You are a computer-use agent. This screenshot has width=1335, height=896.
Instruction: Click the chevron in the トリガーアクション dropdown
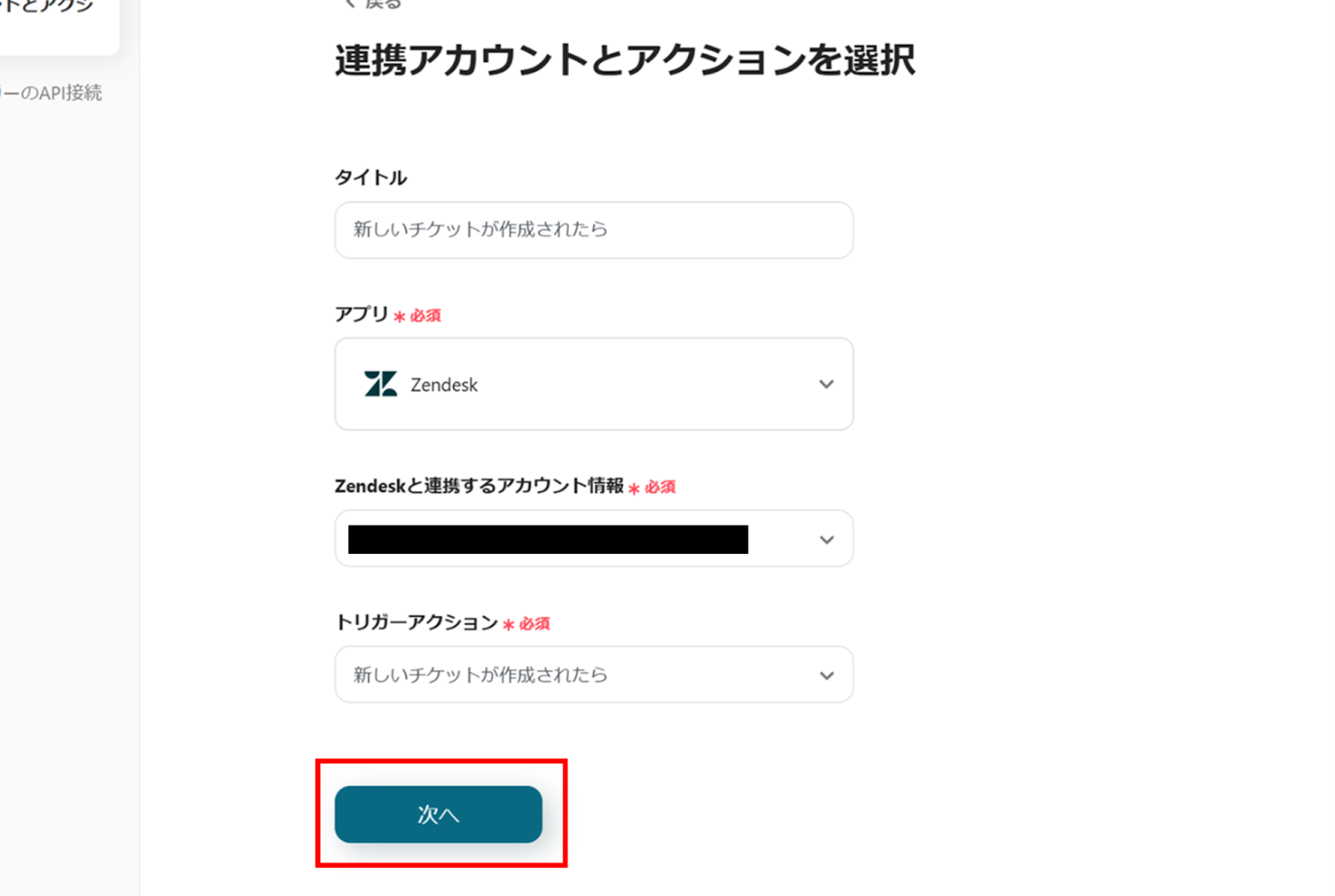(x=826, y=676)
